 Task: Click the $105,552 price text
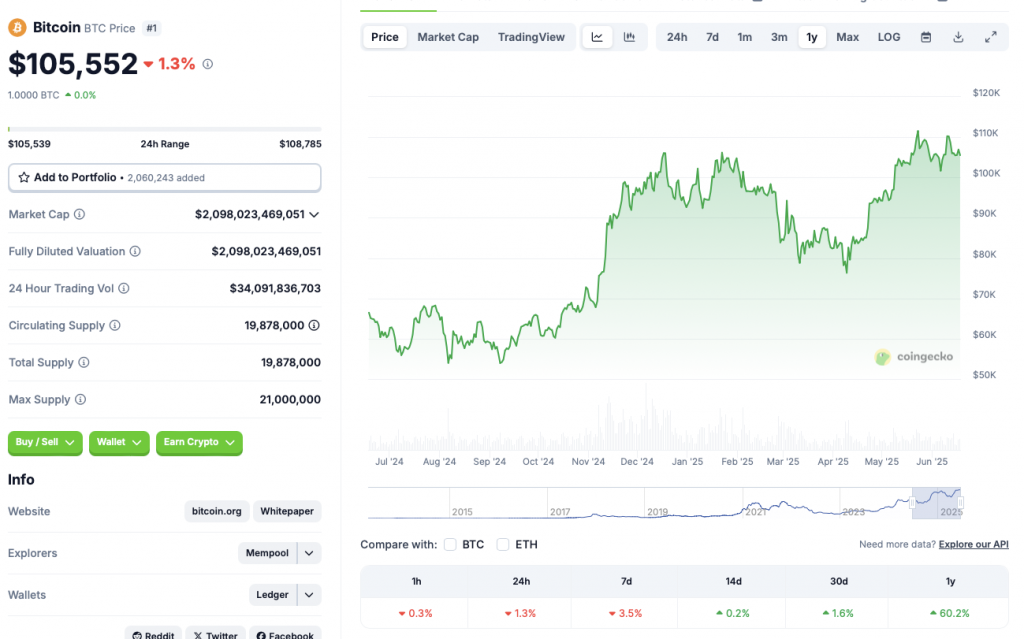[72, 64]
